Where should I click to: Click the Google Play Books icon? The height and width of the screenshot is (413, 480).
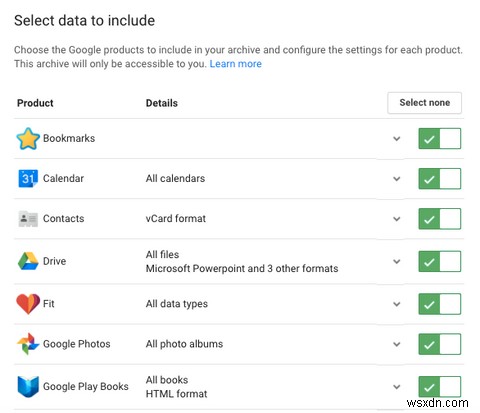[x=28, y=387]
